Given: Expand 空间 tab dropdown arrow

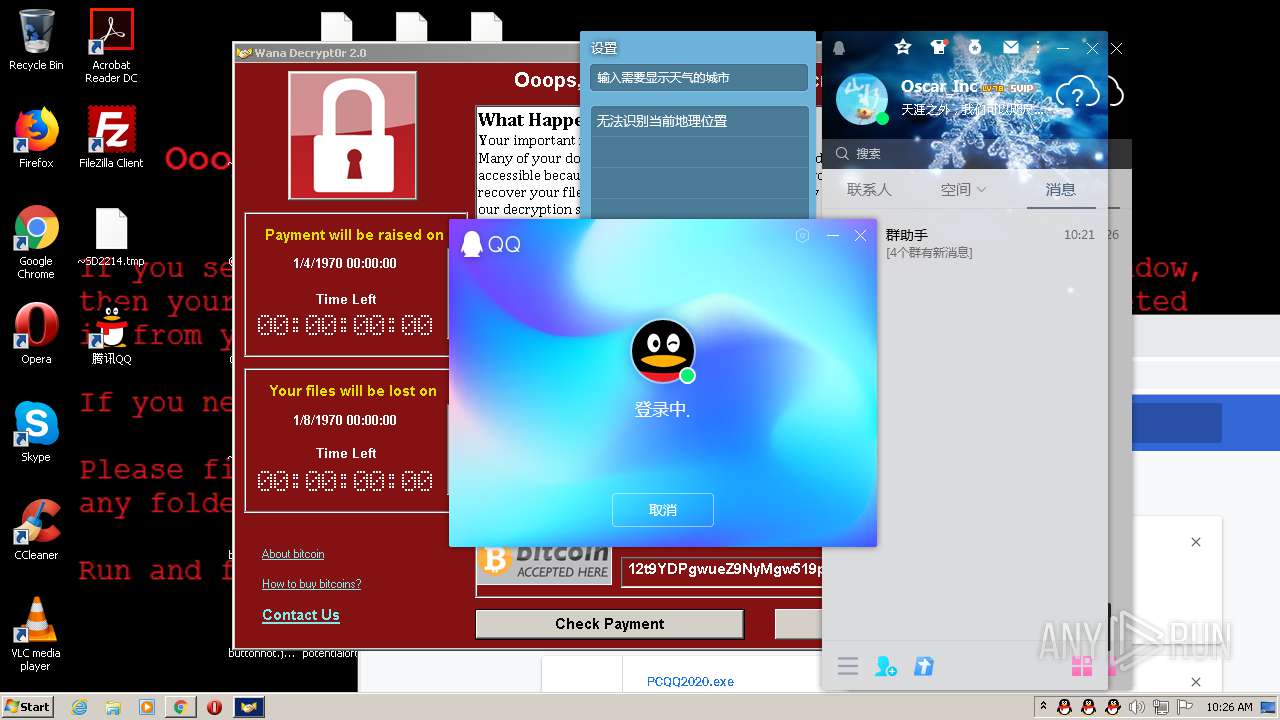Looking at the screenshot, I should click(981, 190).
